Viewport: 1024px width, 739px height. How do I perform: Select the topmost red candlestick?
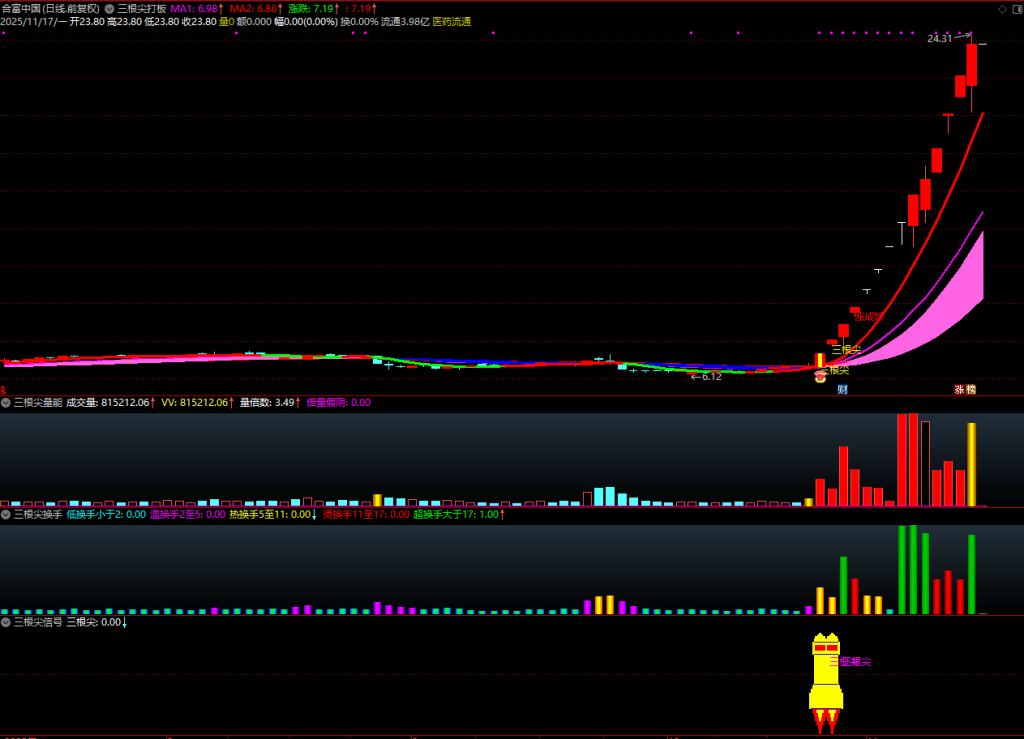pyautogui.click(x=972, y=65)
